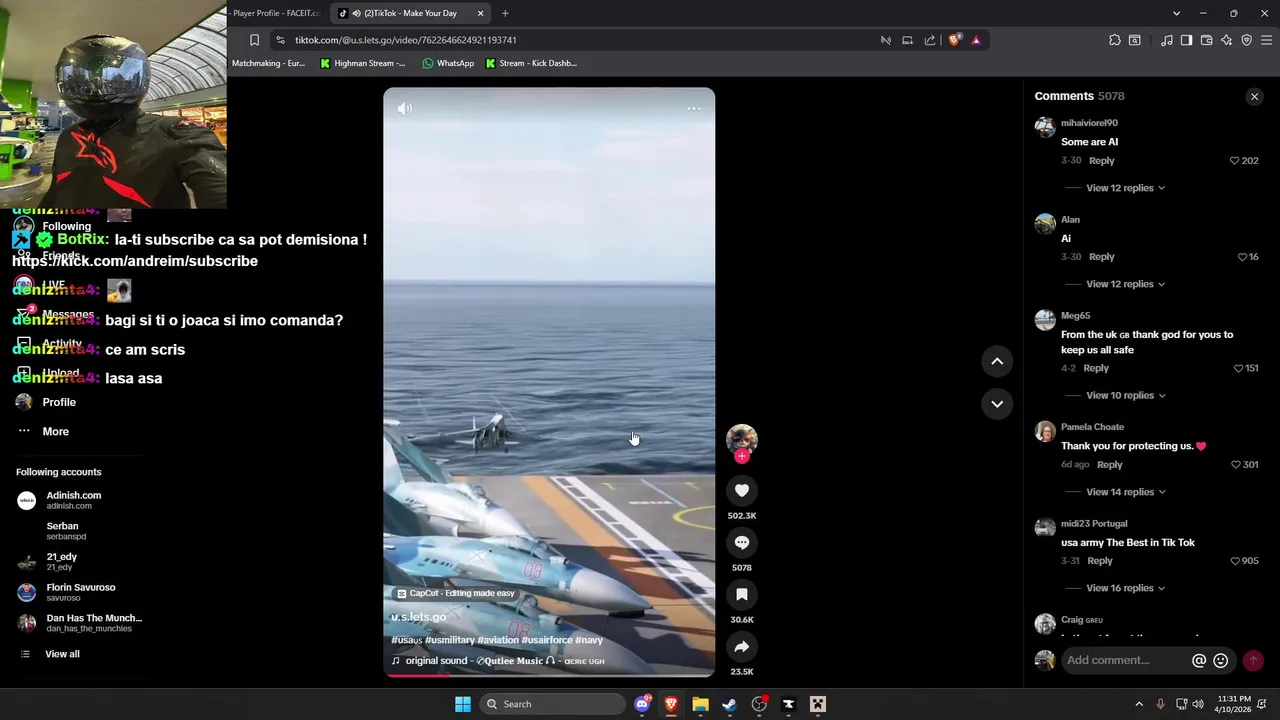Like mihaiviorel90's comment
Screen dimensions: 1280x720
click(1235, 160)
